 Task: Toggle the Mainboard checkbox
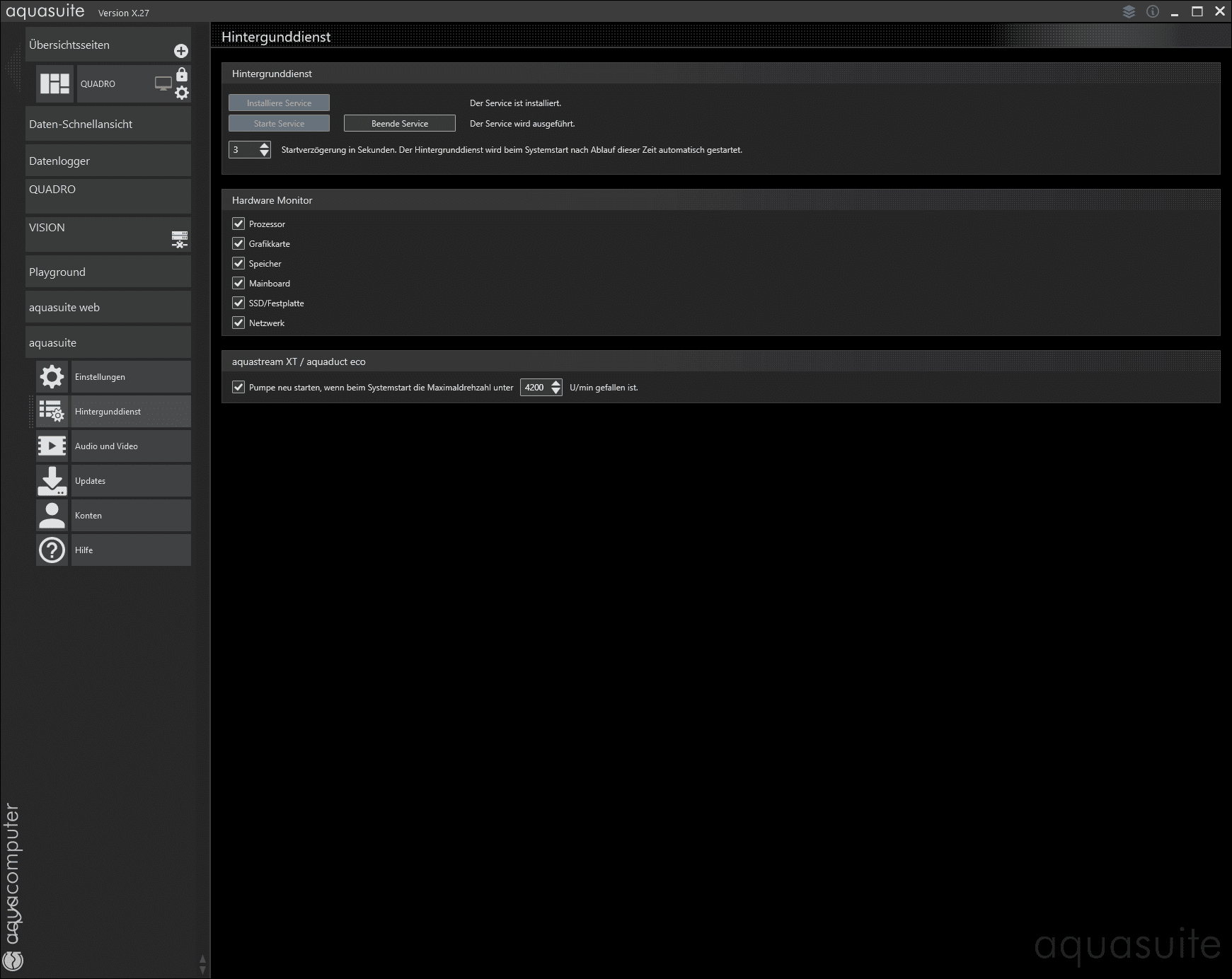[238, 283]
